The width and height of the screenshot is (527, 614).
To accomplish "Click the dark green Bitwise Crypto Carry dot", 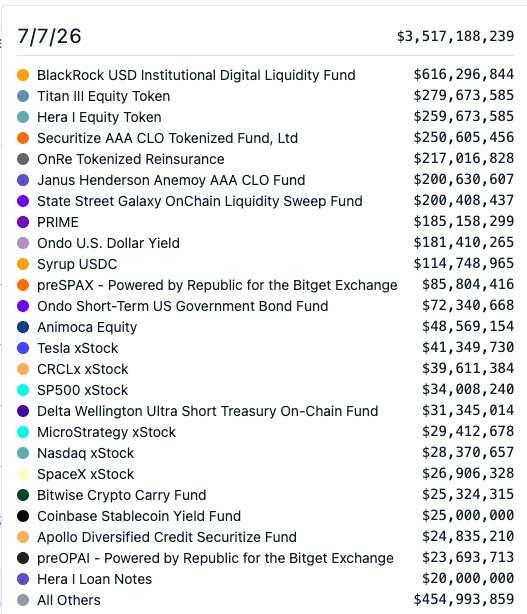I will pos(23,495).
